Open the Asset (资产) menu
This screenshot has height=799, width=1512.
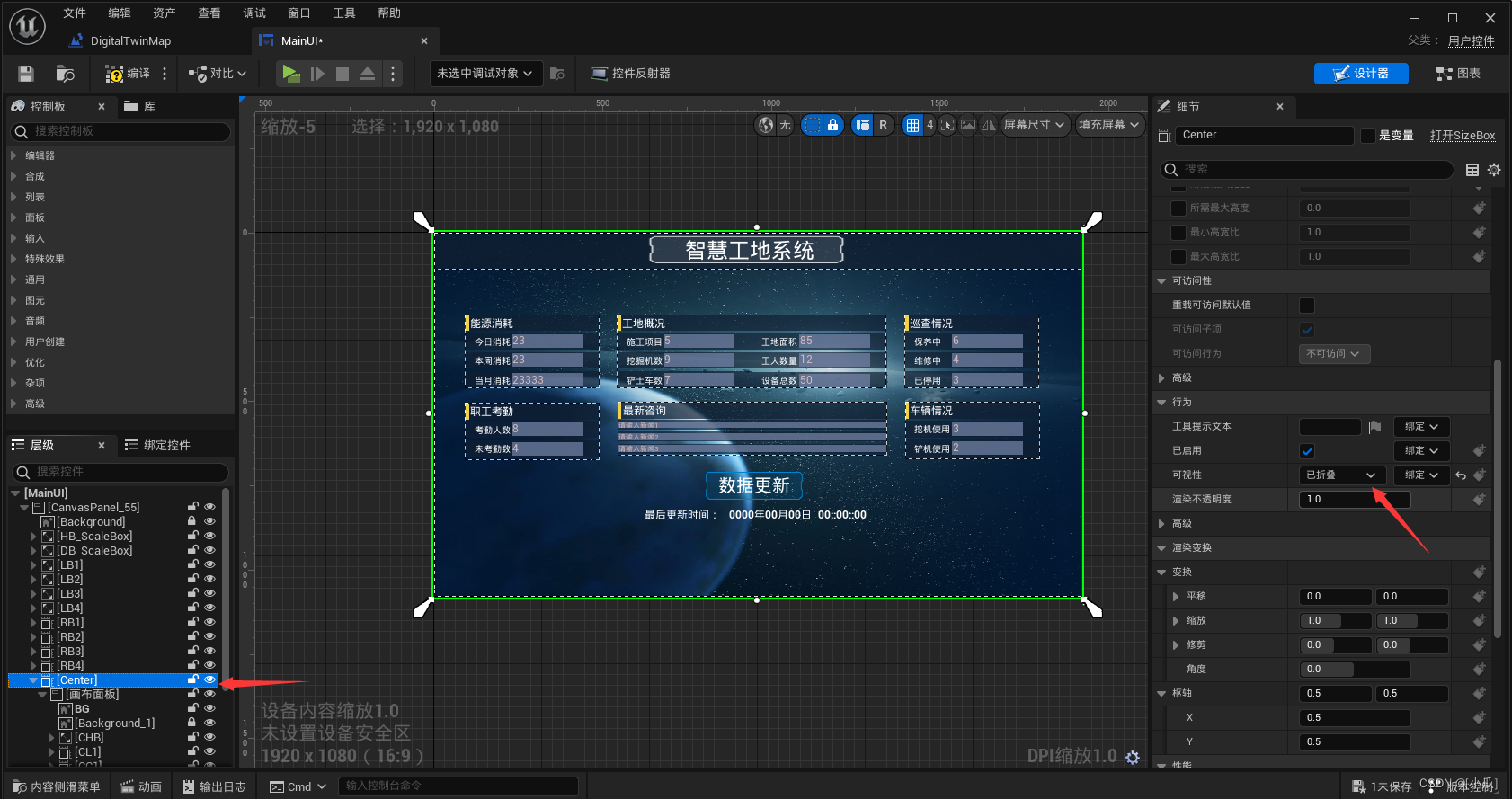(x=165, y=13)
